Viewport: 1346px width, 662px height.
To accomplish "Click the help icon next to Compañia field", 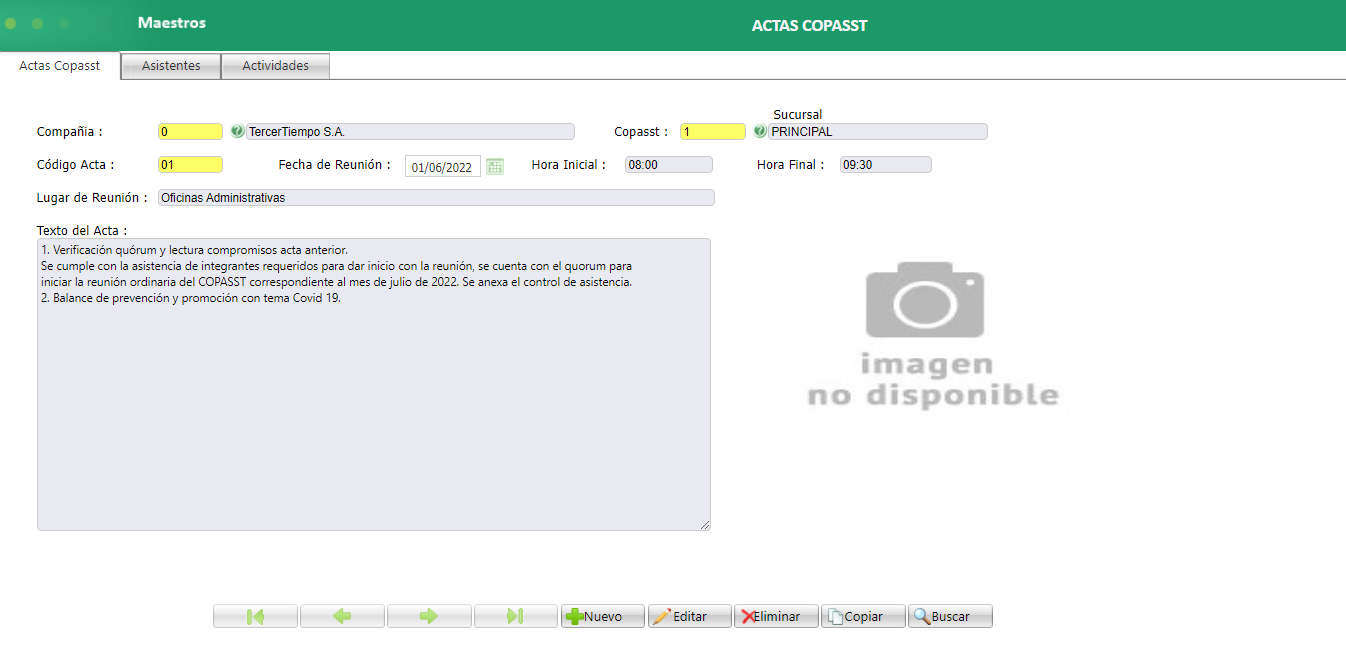I will (237, 131).
